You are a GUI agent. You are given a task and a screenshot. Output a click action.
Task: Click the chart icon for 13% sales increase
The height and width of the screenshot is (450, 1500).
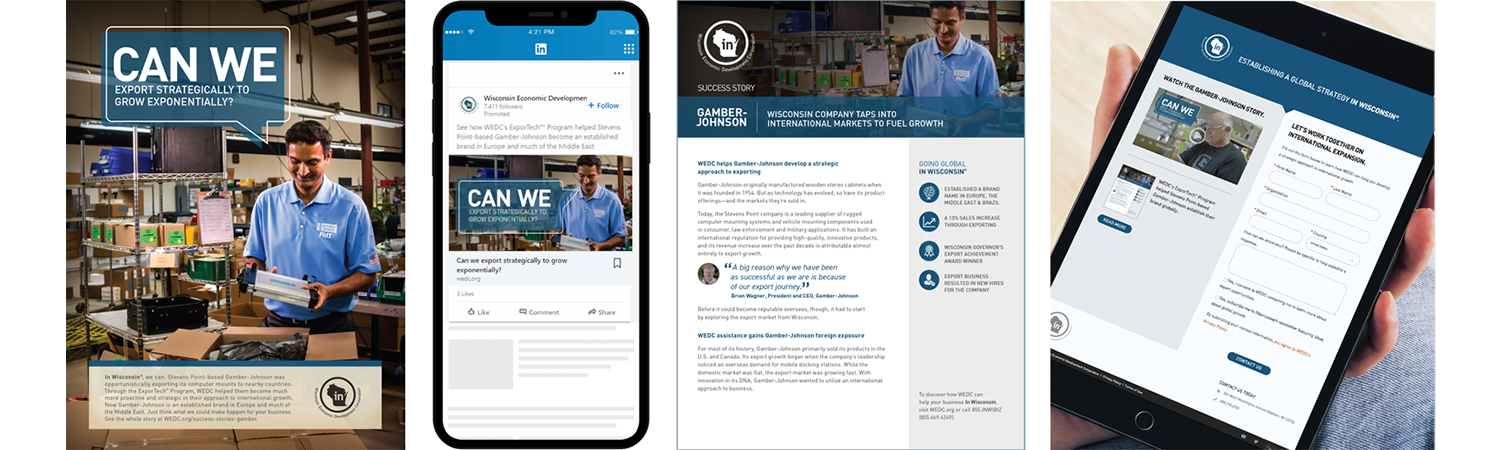(929, 222)
